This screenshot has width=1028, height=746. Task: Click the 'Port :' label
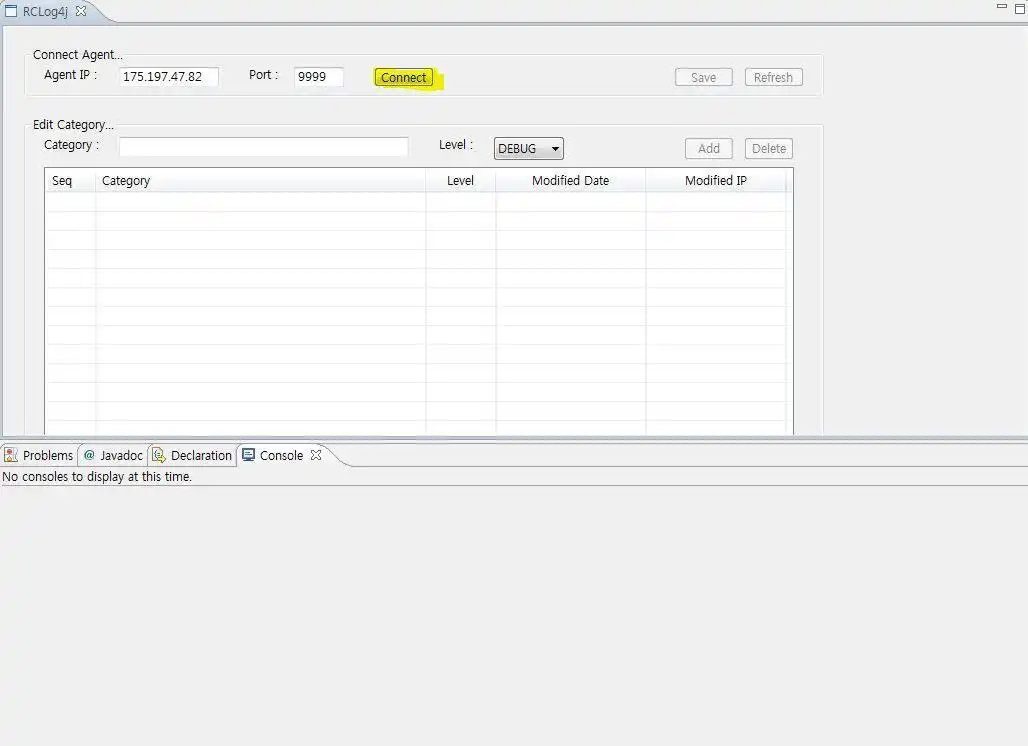click(264, 75)
